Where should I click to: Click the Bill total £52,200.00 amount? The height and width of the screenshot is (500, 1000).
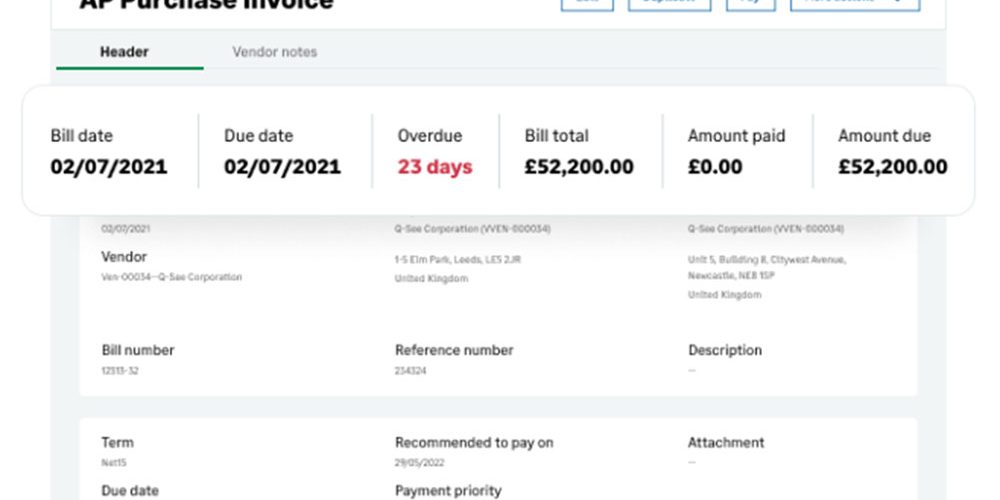(579, 167)
